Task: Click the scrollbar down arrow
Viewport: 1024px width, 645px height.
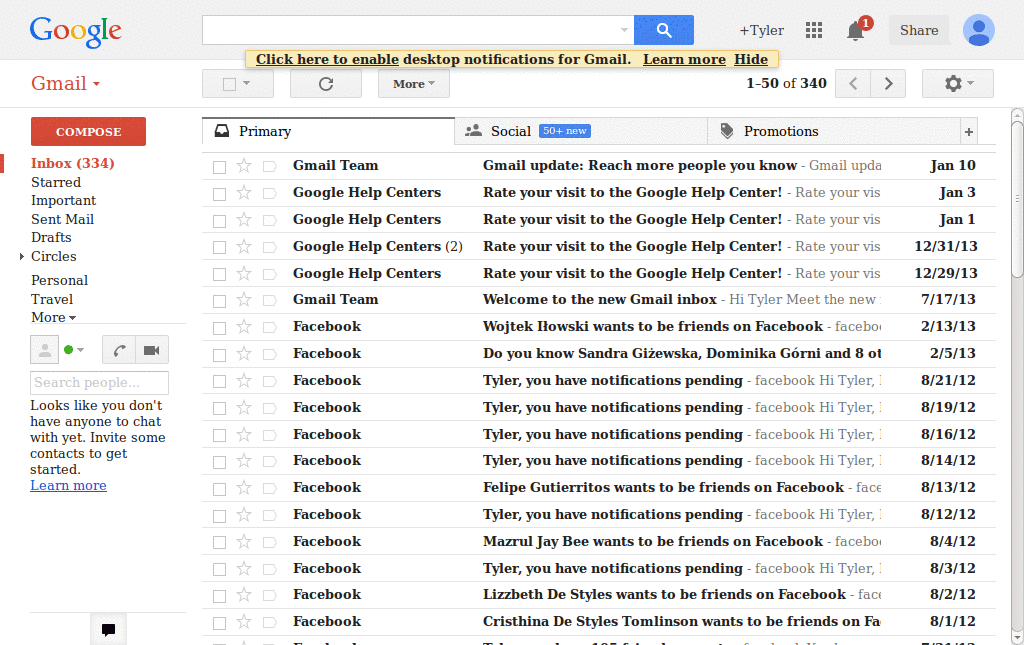Action: click(1017, 638)
